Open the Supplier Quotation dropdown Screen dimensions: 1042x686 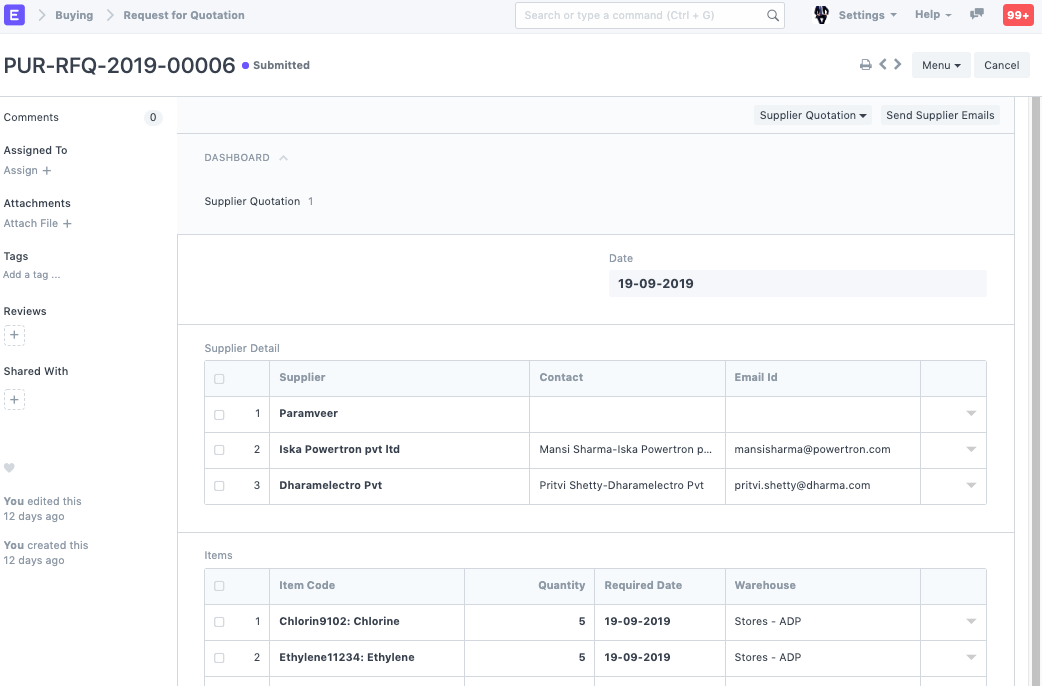point(813,115)
